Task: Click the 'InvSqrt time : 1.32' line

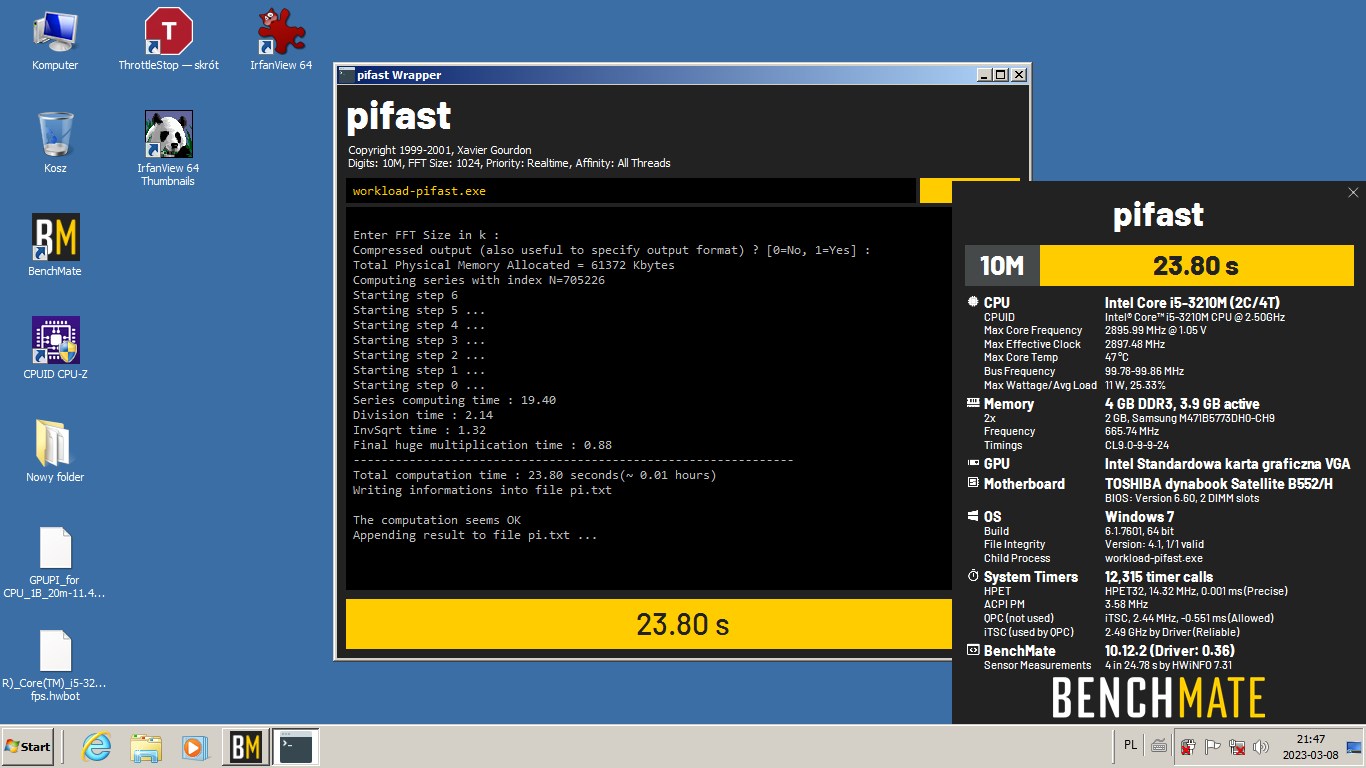Action: [419, 430]
